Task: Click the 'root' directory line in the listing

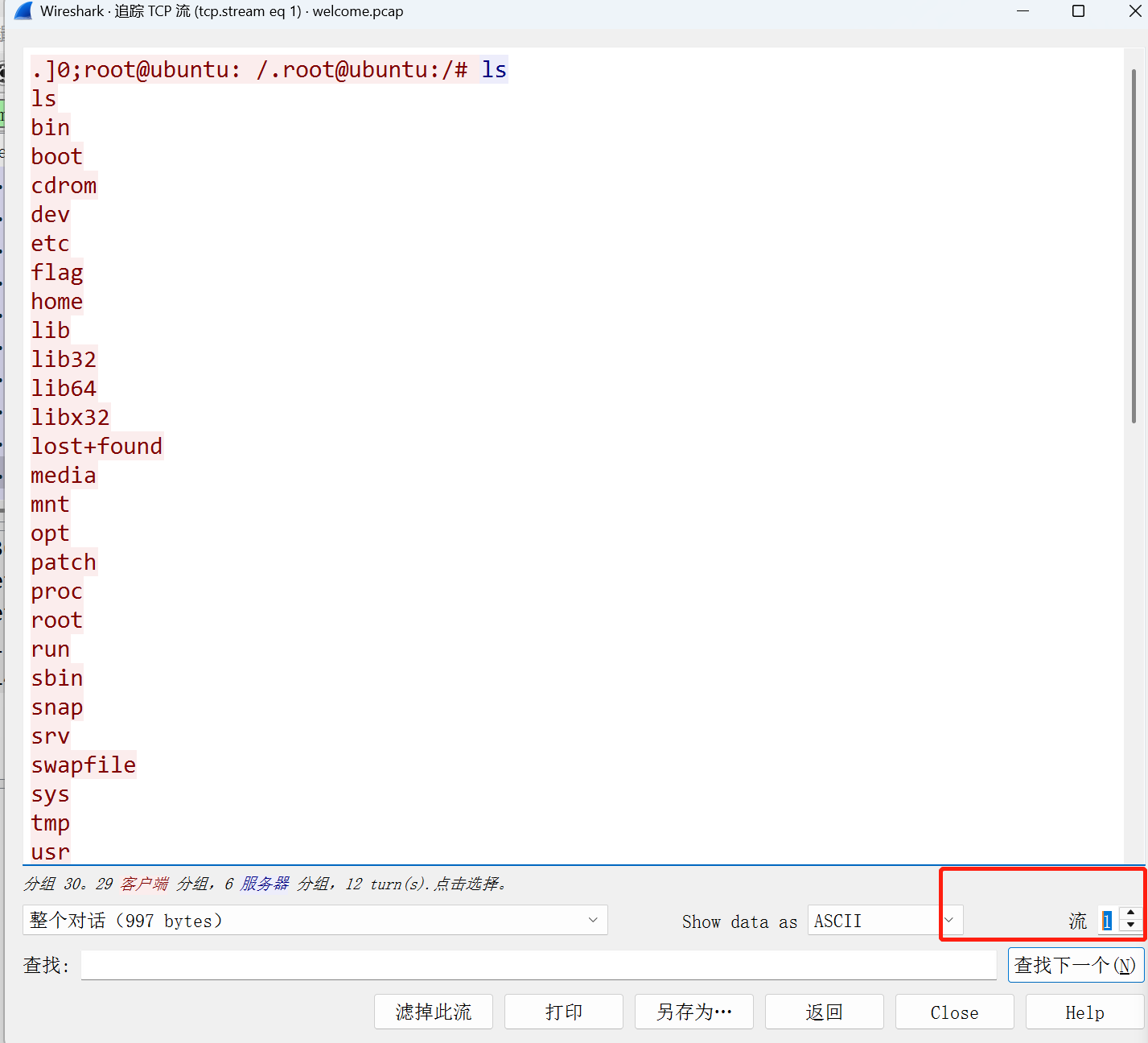Action: [57, 620]
